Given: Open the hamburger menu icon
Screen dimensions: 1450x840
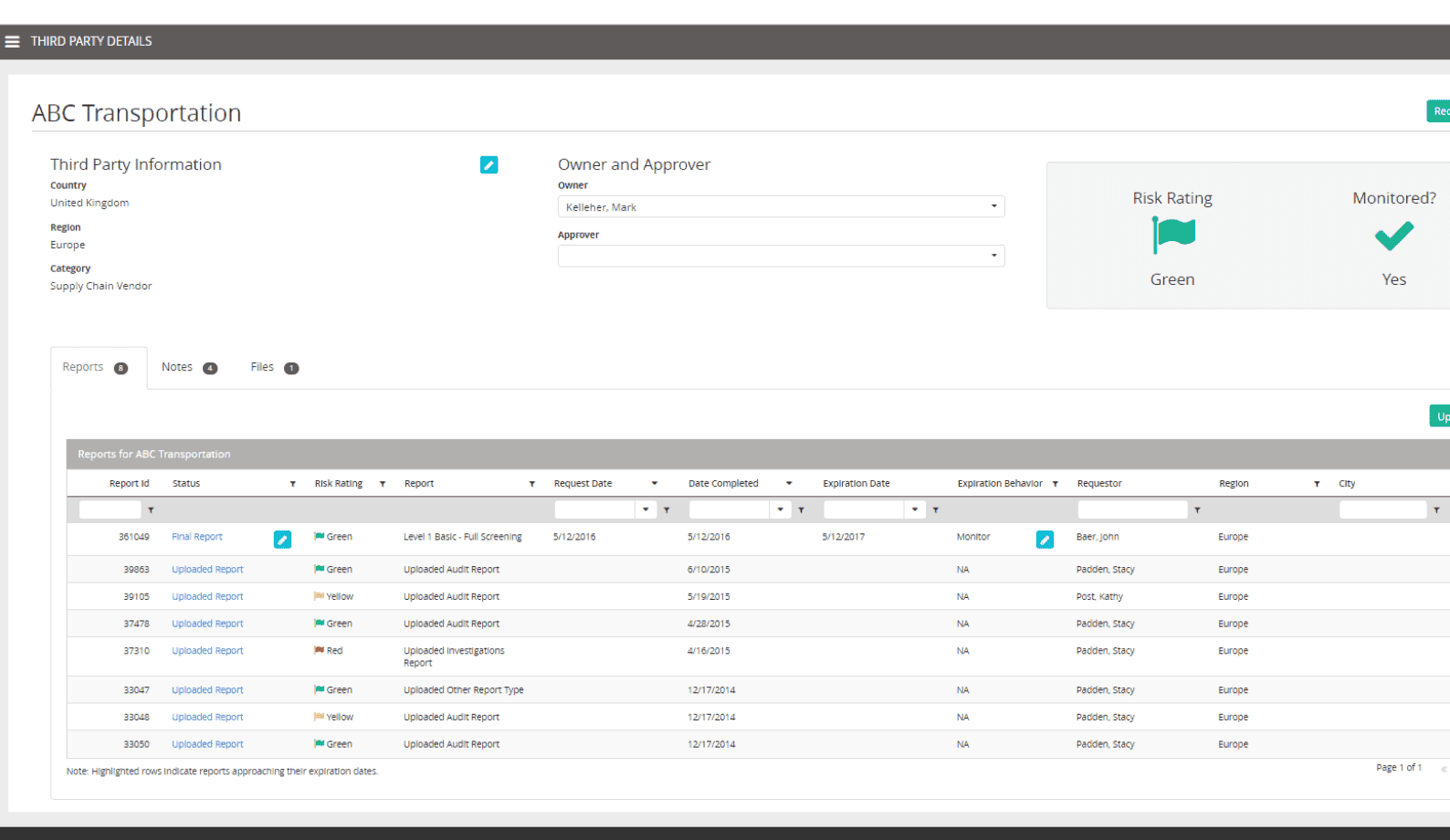Looking at the screenshot, I should [13, 42].
